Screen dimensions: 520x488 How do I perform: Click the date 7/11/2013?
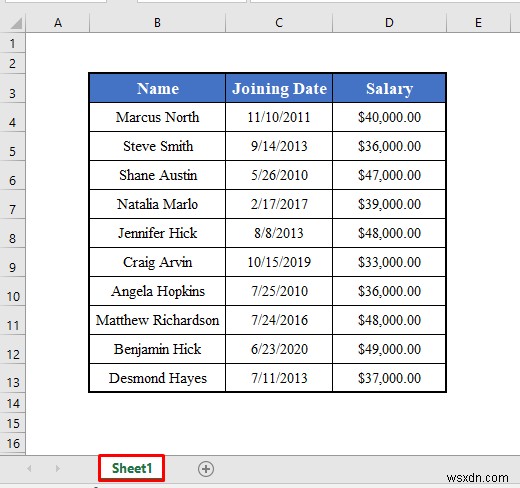pyautogui.click(x=279, y=378)
